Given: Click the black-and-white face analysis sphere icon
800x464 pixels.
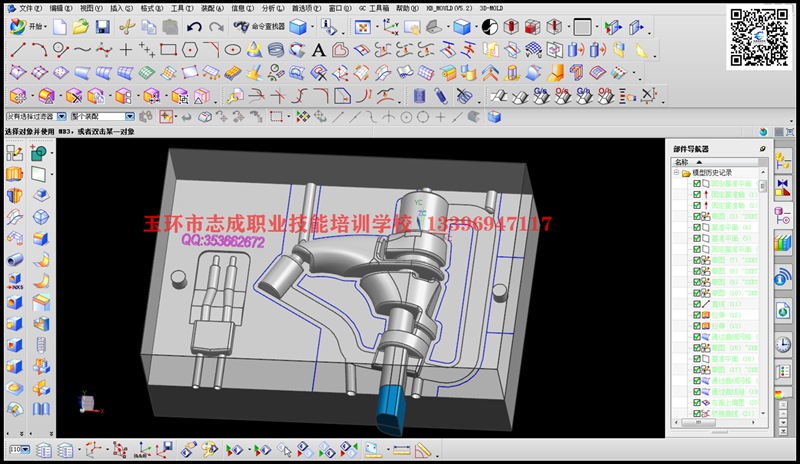Looking at the screenshot, I should [x=489, y=27].
